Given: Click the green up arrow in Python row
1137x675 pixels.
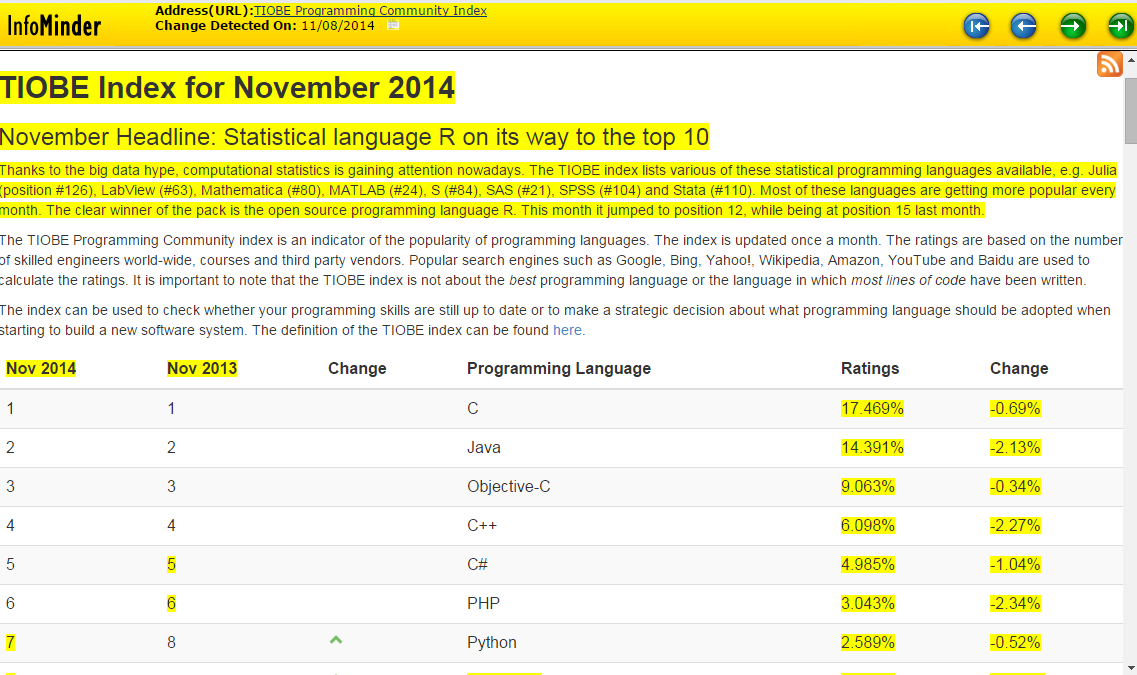Looking at the screenshot, I should pyautogui.click(x=336, y=639).
